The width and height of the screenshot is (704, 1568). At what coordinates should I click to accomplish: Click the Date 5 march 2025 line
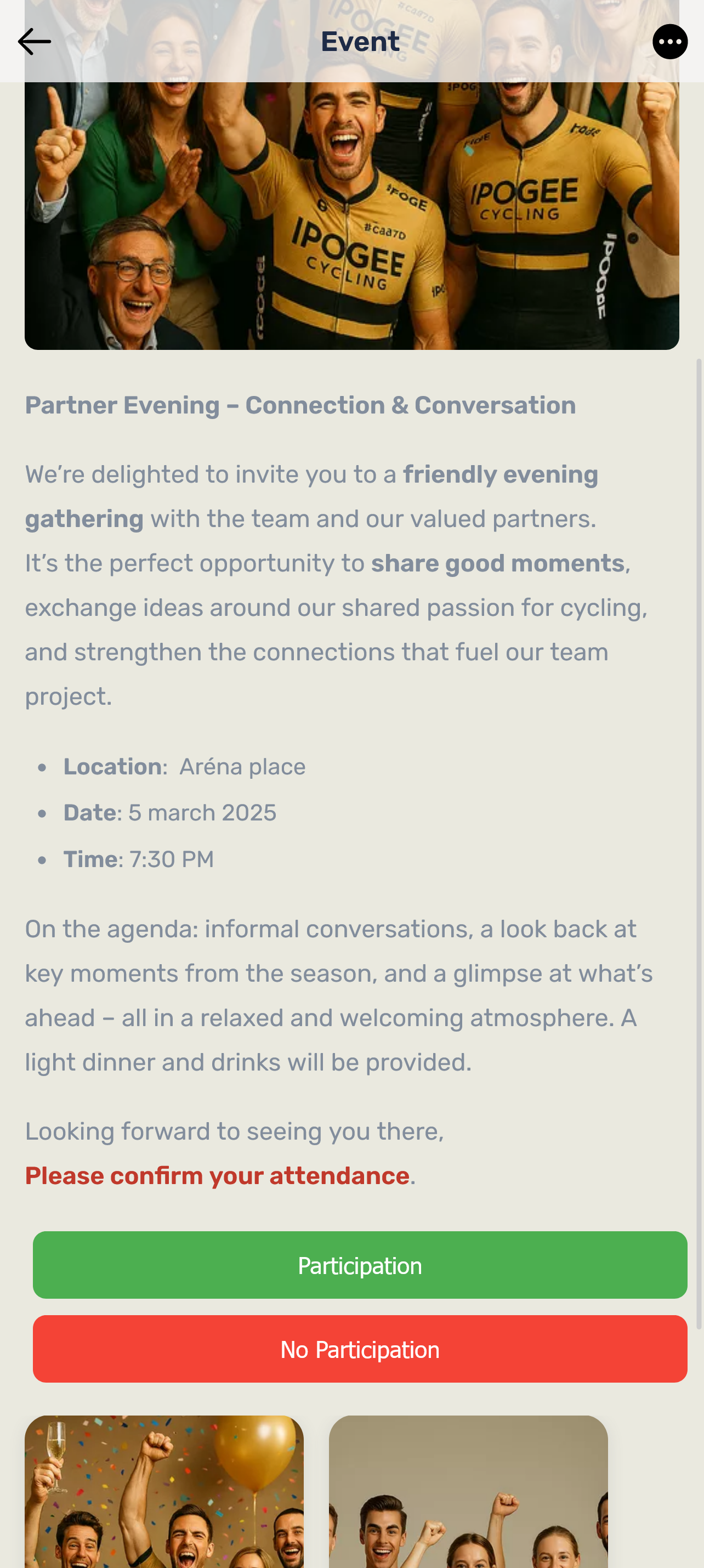[170, 813]
